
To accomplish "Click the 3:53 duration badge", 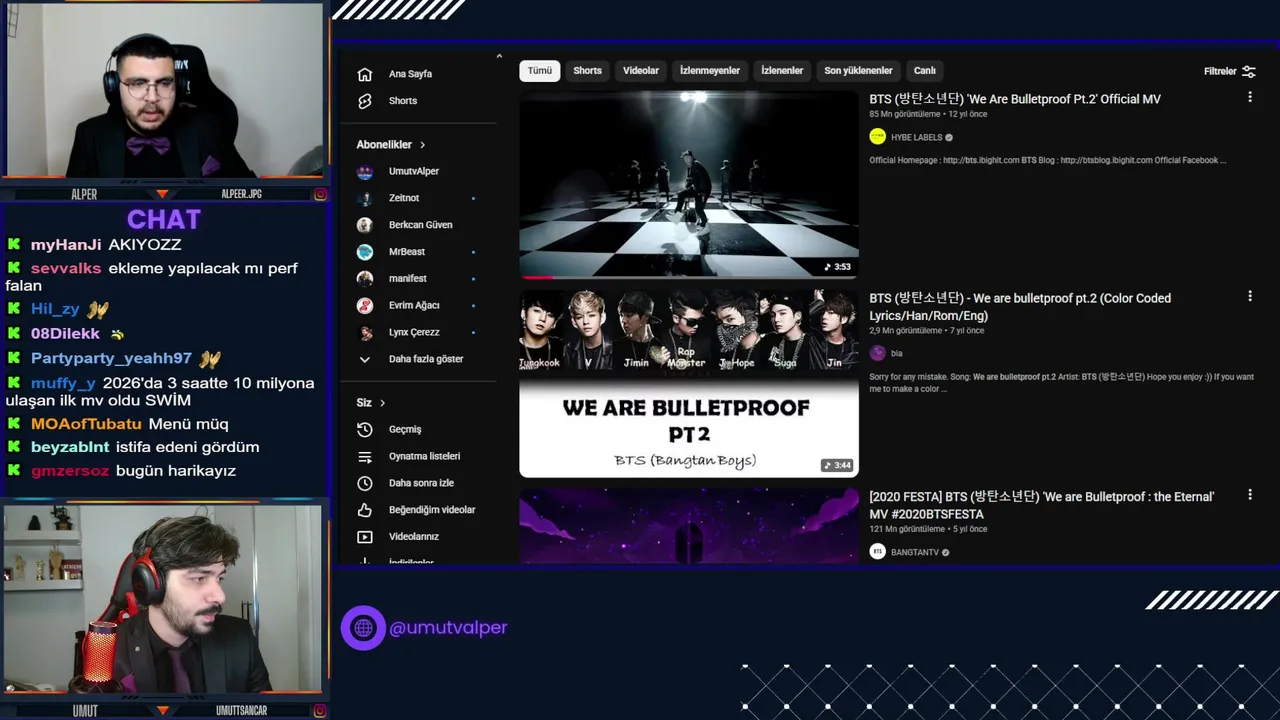I will pos(837,267).
